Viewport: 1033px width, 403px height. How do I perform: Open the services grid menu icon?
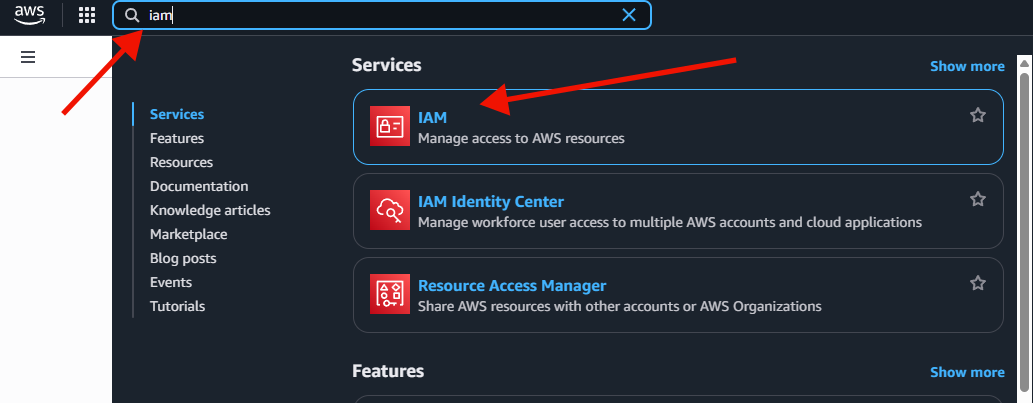coord(87,15)
